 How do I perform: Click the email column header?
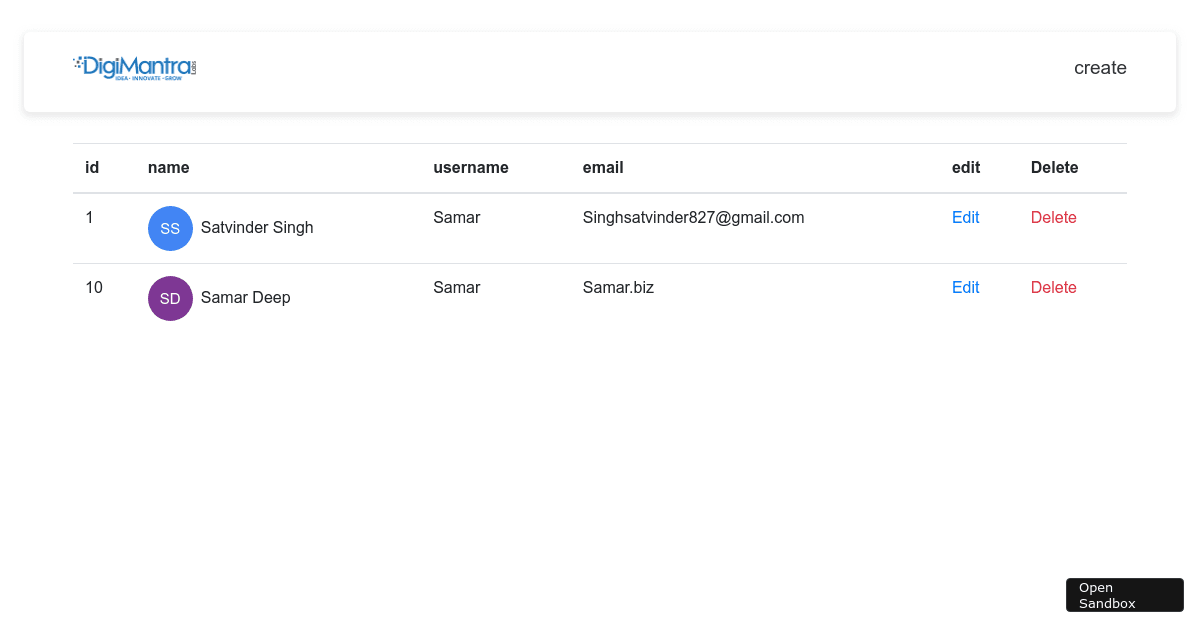click(603, 168)
